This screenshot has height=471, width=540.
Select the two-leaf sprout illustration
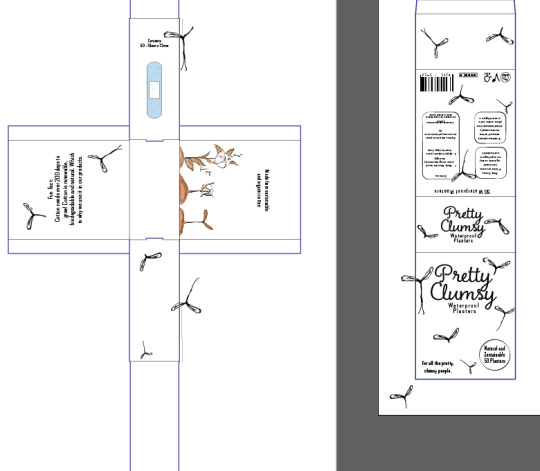click(196, 221)
